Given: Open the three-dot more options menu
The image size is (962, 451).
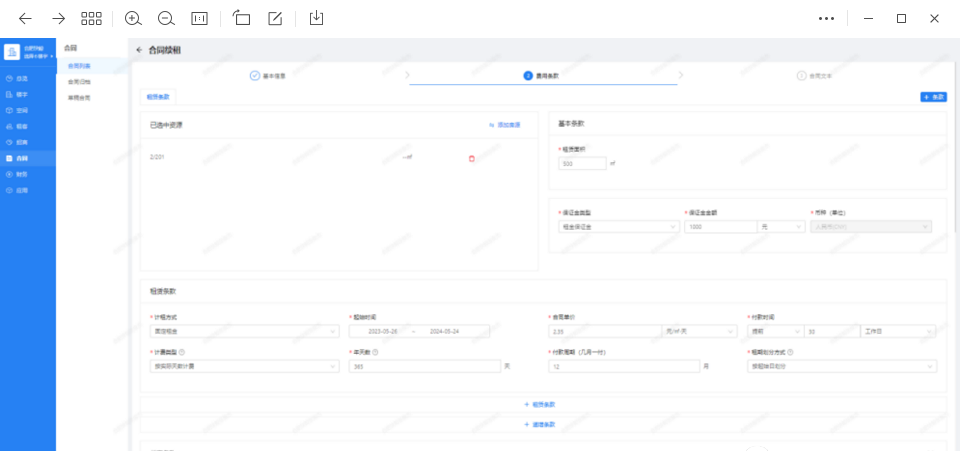Looking at the screenshot, I should click(x=826, y=18).
